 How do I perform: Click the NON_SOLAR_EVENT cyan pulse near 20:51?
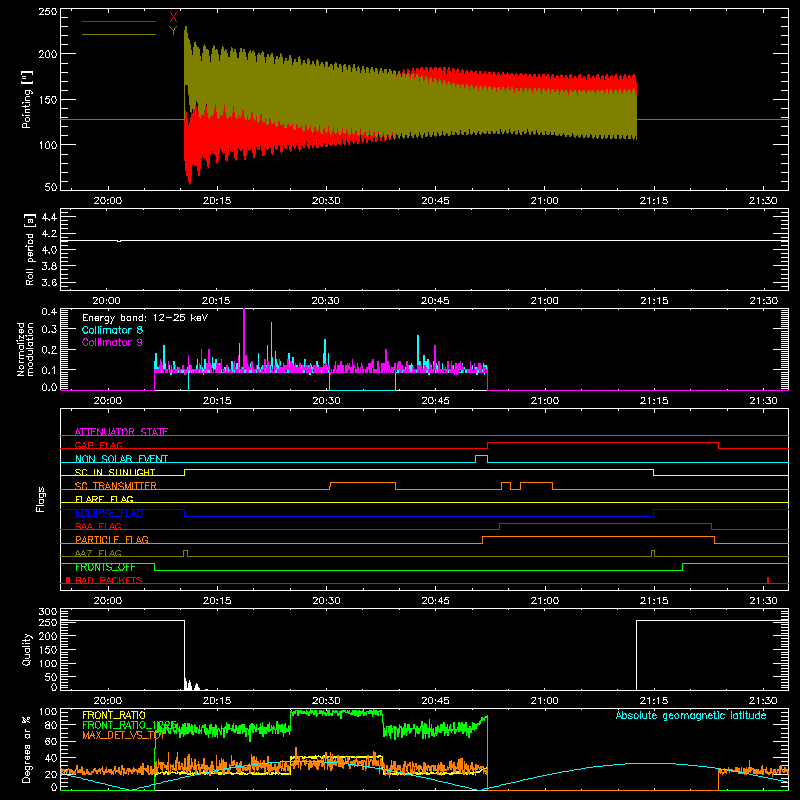[481, 459]
